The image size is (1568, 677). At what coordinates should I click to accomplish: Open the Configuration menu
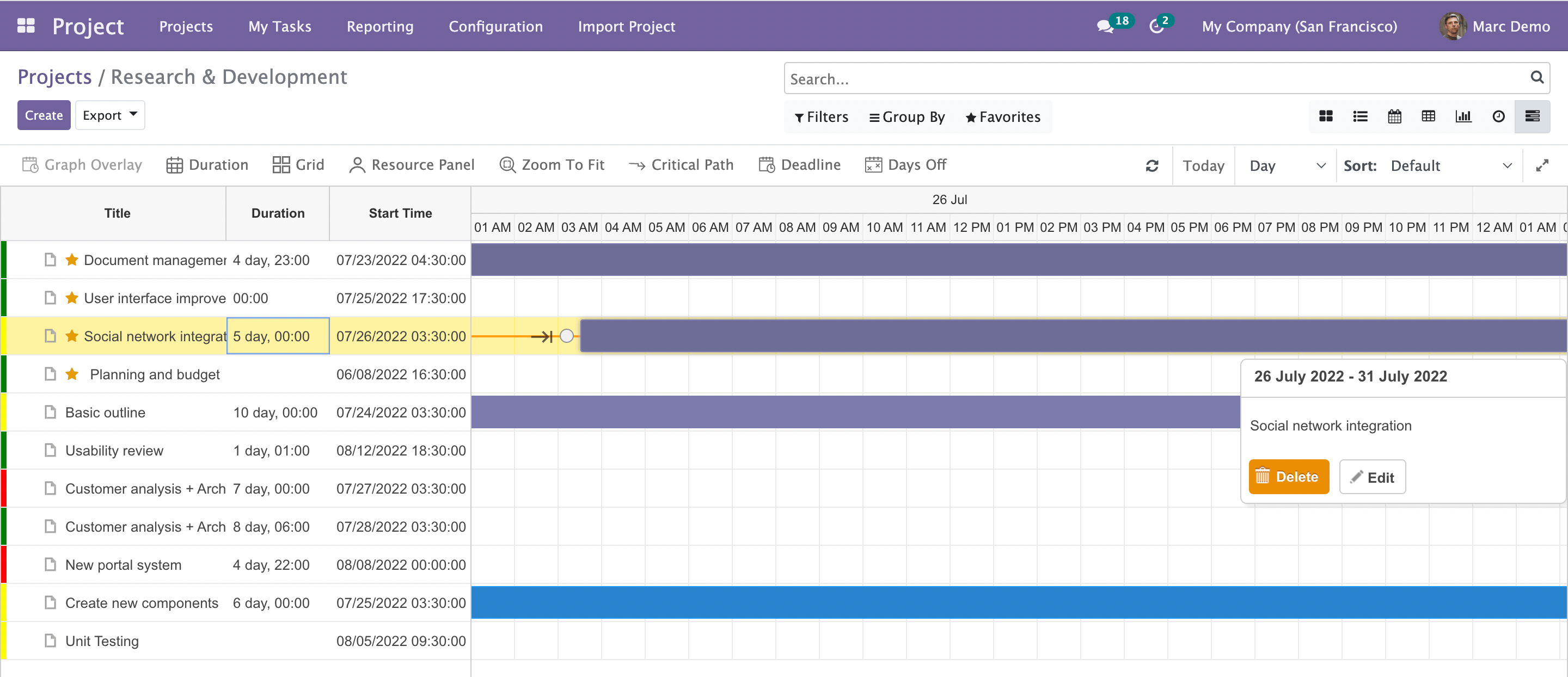[495, 26]
